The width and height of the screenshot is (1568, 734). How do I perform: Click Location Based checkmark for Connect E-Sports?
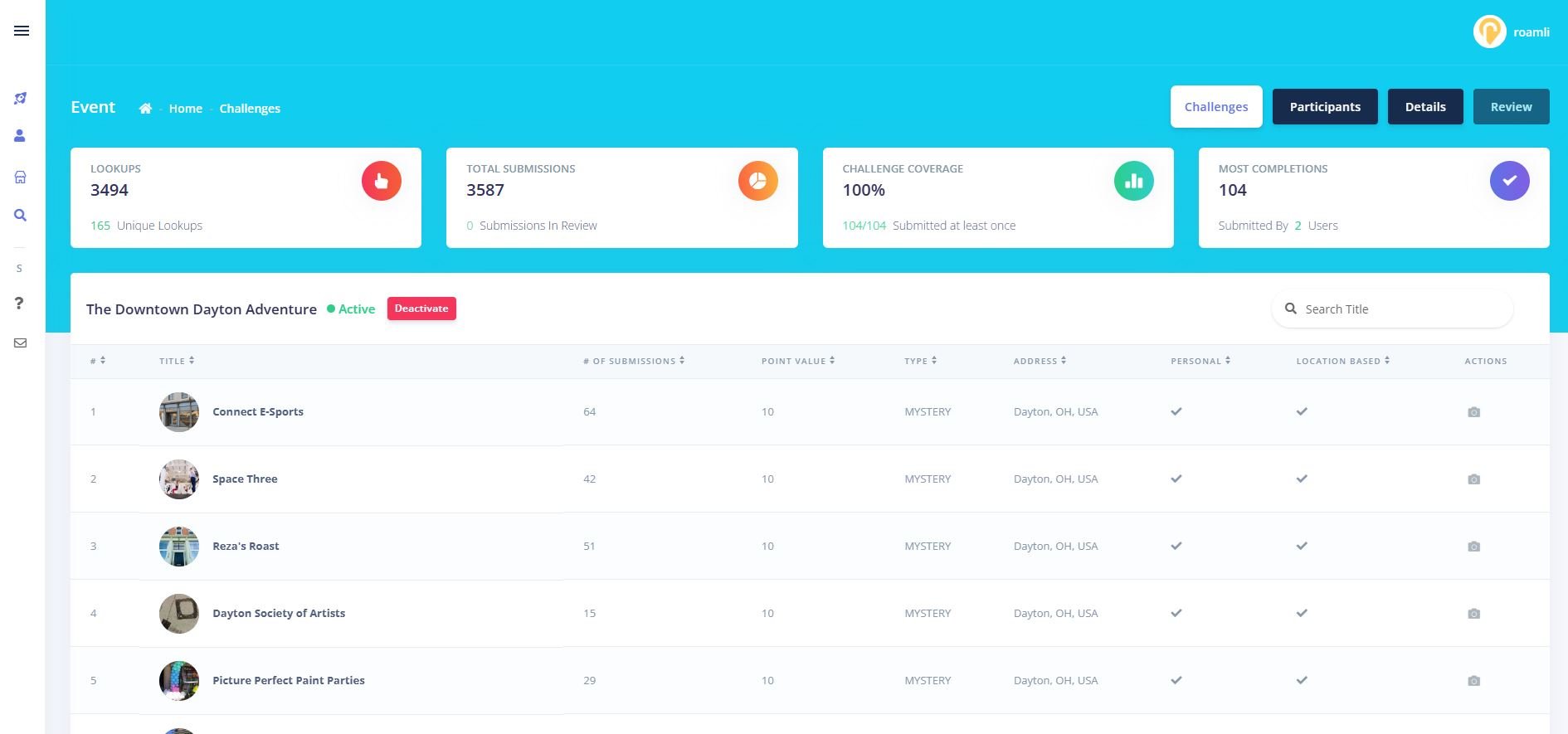tap(1302, 411)
